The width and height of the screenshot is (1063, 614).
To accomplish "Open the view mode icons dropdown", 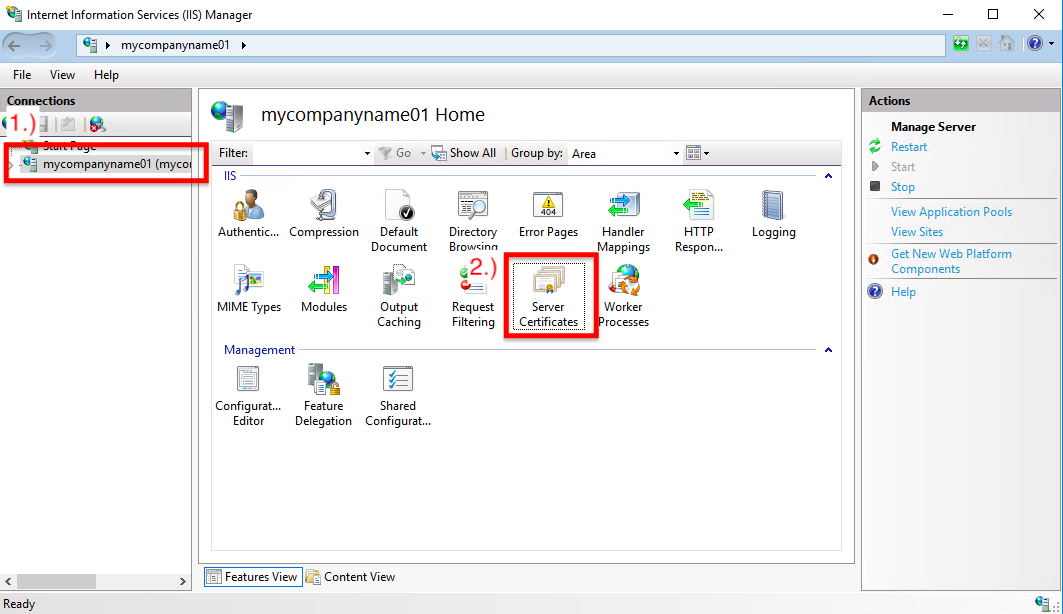I will [x=698, y=153].
